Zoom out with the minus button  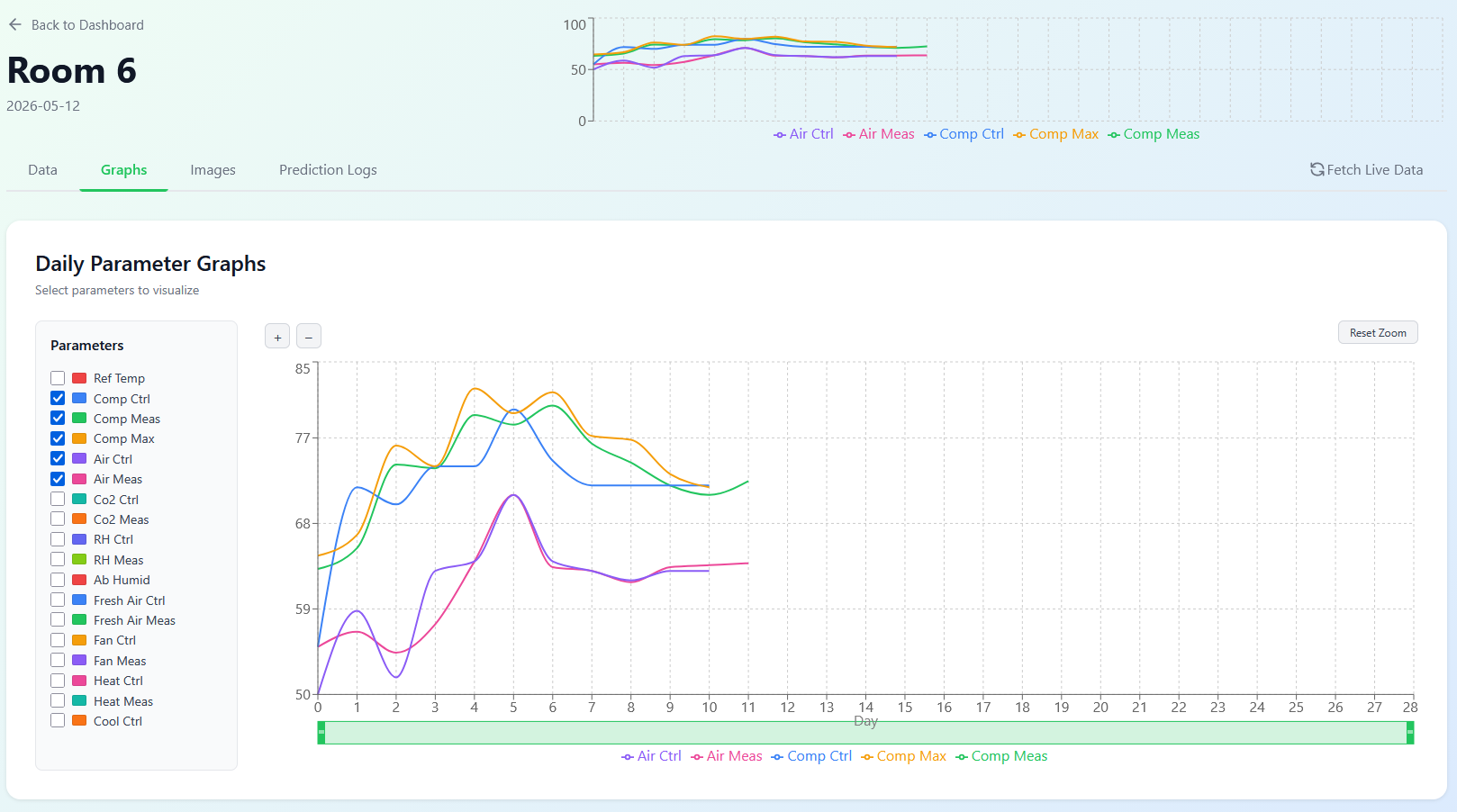click(x=309, y=337)
